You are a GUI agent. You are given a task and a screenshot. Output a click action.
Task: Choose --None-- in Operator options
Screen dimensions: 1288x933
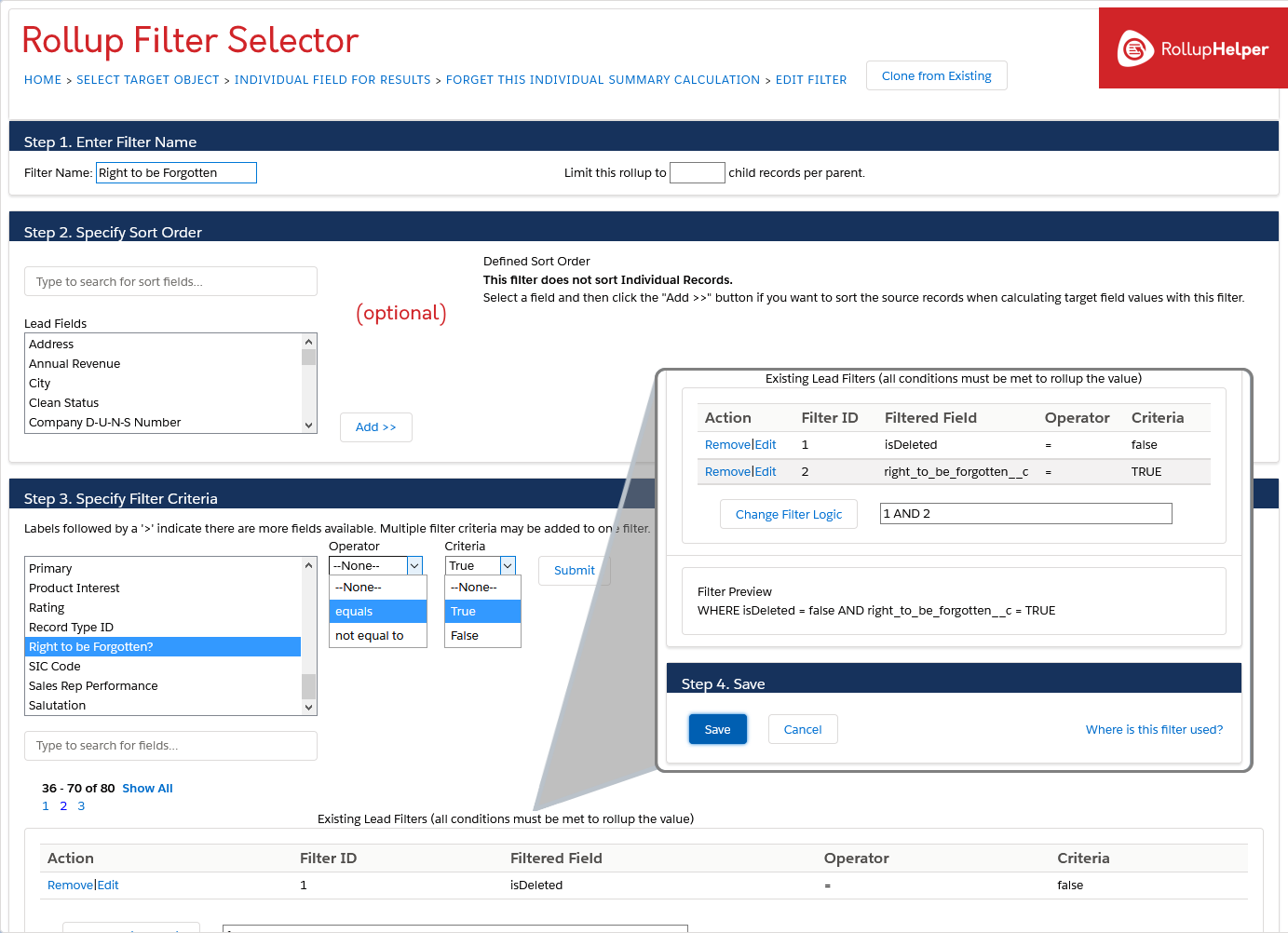pyautogui.click(x=378, y=588)
